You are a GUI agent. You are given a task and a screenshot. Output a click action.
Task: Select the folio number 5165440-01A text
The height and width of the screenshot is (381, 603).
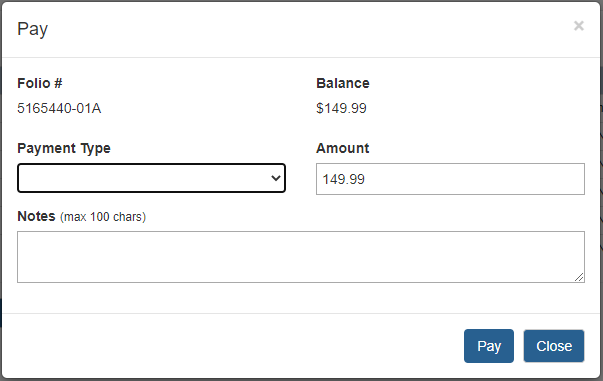[x=59, y=108]
